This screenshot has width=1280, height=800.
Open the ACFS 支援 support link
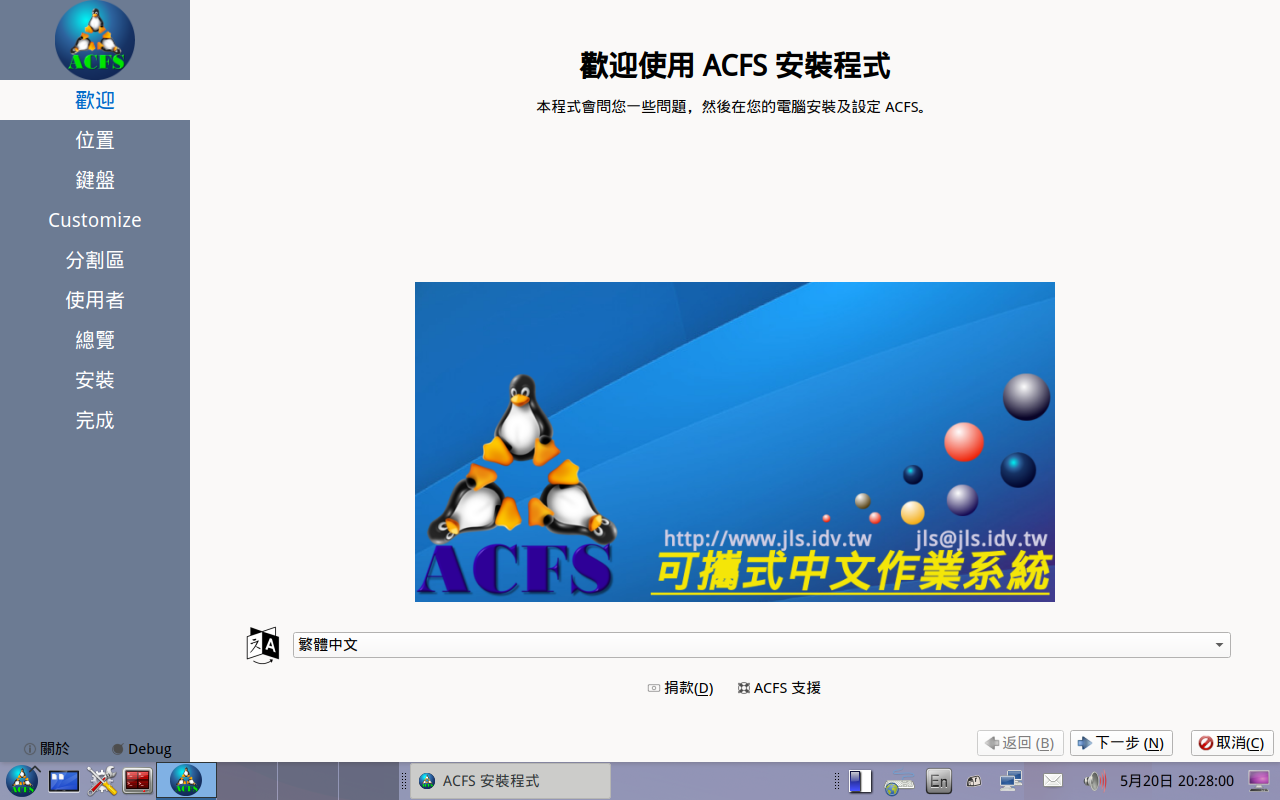coord(779,688)
